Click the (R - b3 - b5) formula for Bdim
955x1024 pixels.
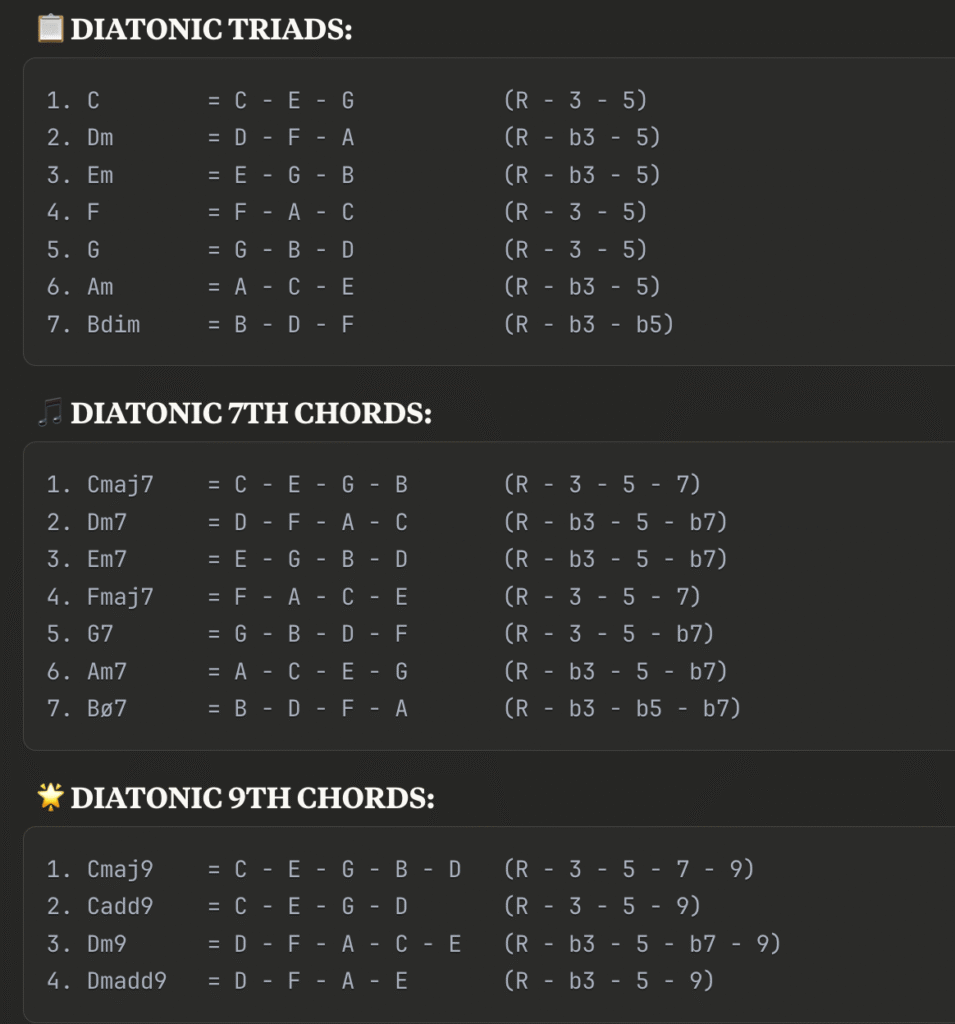[589, 325]
